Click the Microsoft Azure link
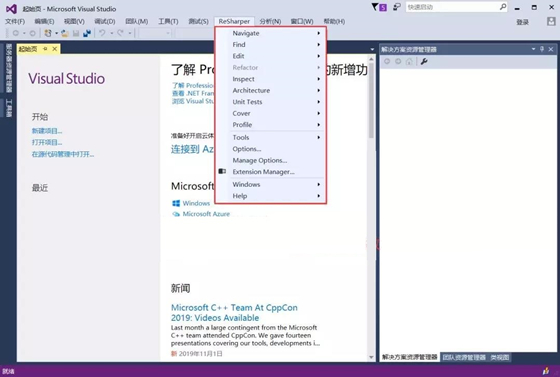Screen dimensions: 560x377 click(206, 214)
